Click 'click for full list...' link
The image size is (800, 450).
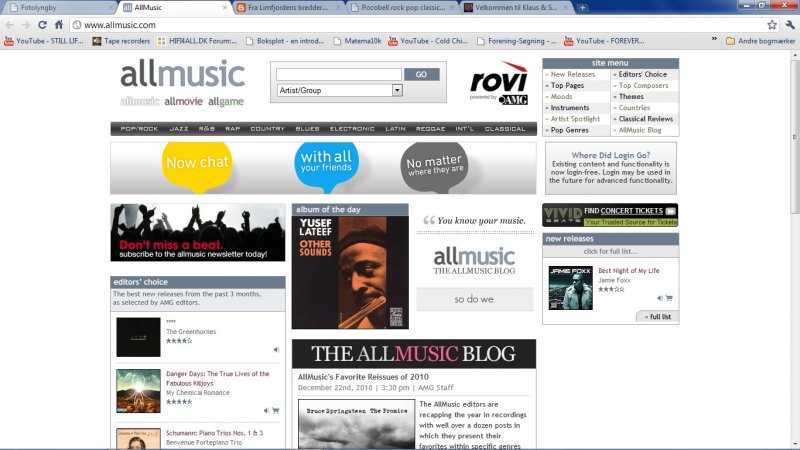coord(610,252)
